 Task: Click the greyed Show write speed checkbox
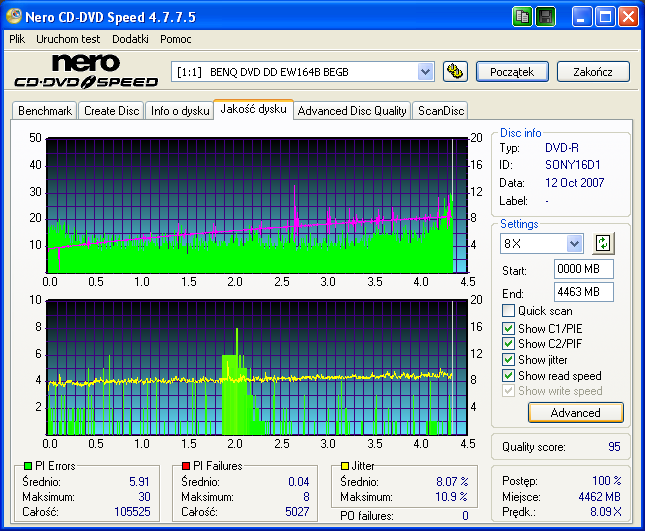coord(508,391)
